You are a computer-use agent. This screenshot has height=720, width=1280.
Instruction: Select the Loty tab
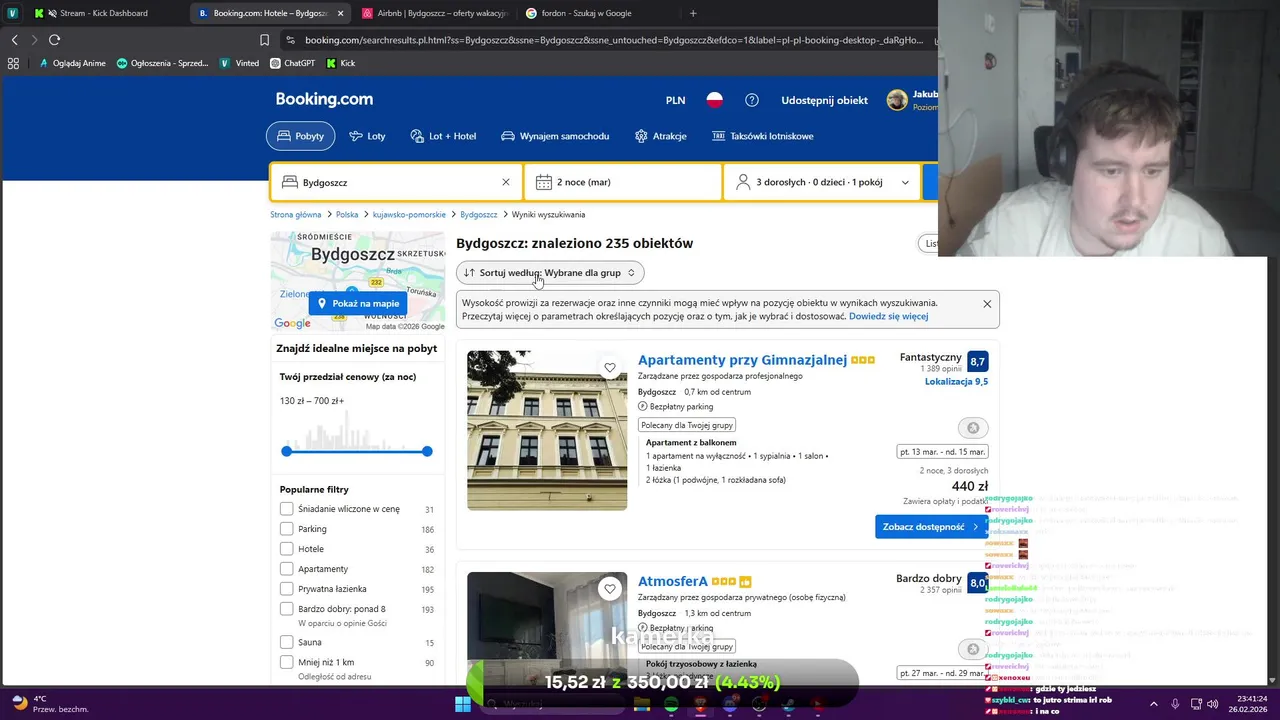pos(367,136)
